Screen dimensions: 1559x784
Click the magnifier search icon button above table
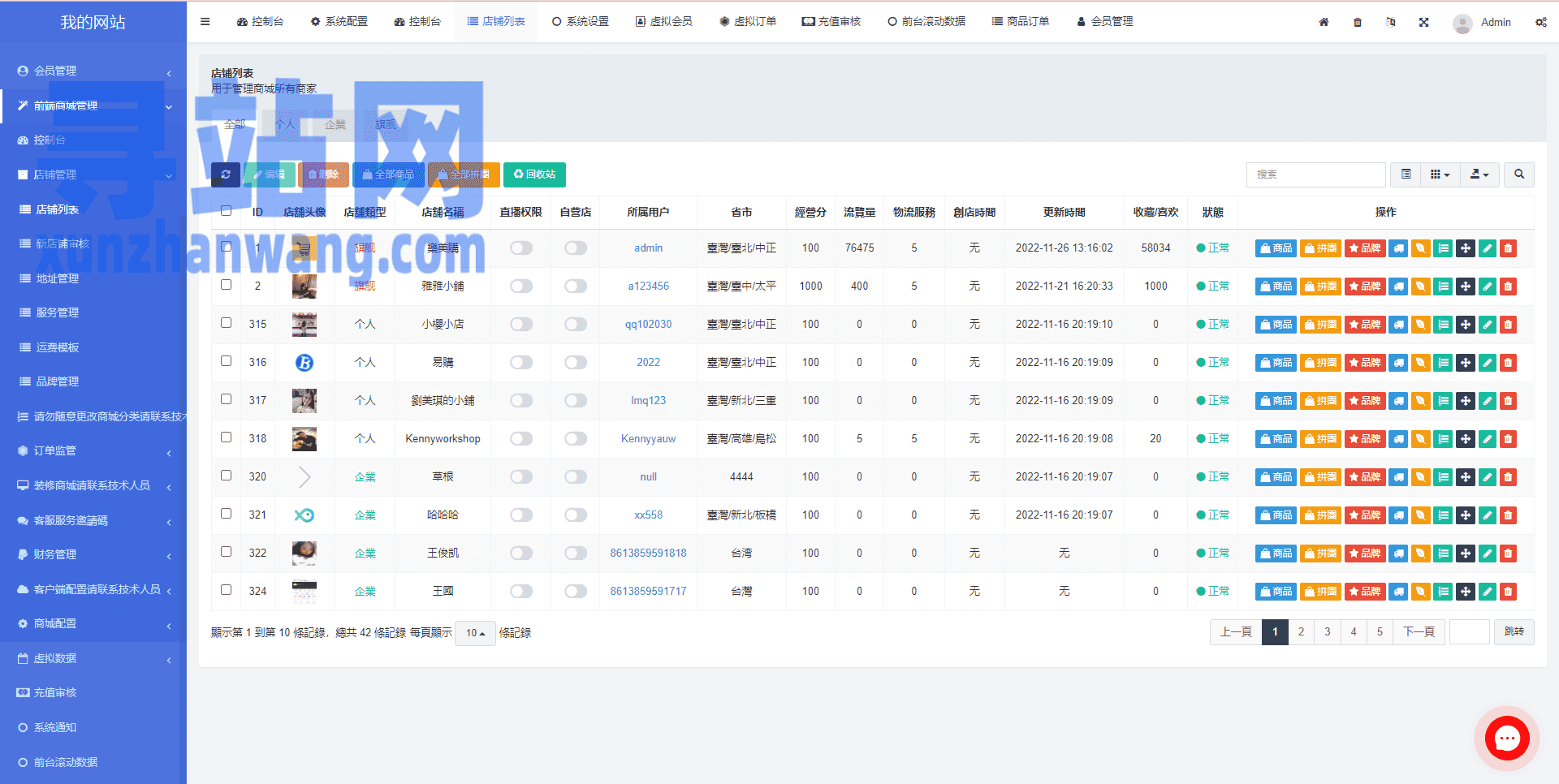(x=1518, y=174)
